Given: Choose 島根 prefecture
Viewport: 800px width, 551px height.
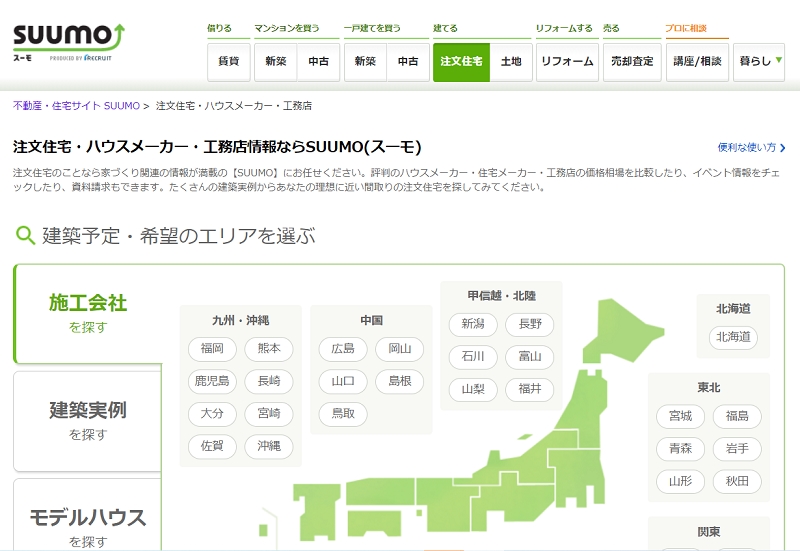Looking at the screenshot, I should pos(399,381).
